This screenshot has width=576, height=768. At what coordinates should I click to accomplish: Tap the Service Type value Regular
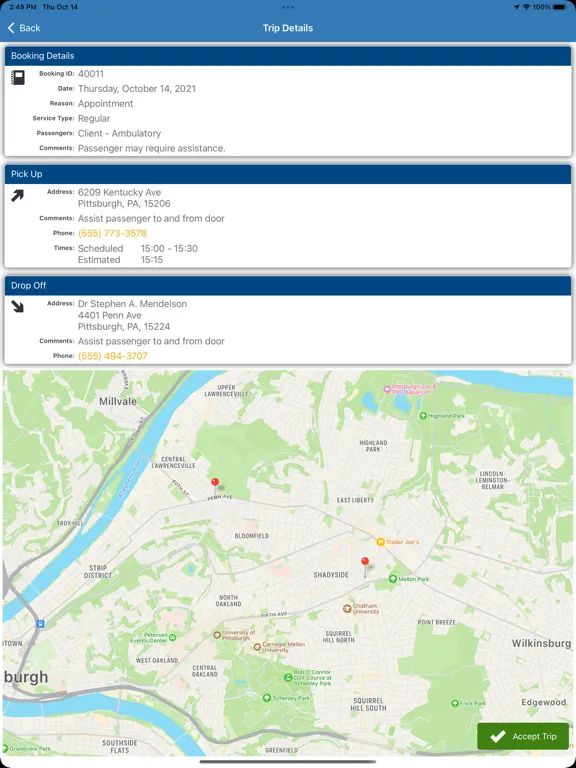click(94, 119)
